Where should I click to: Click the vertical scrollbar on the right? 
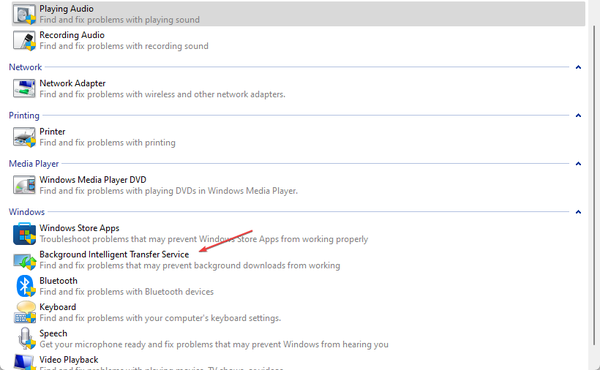point(594,185)
